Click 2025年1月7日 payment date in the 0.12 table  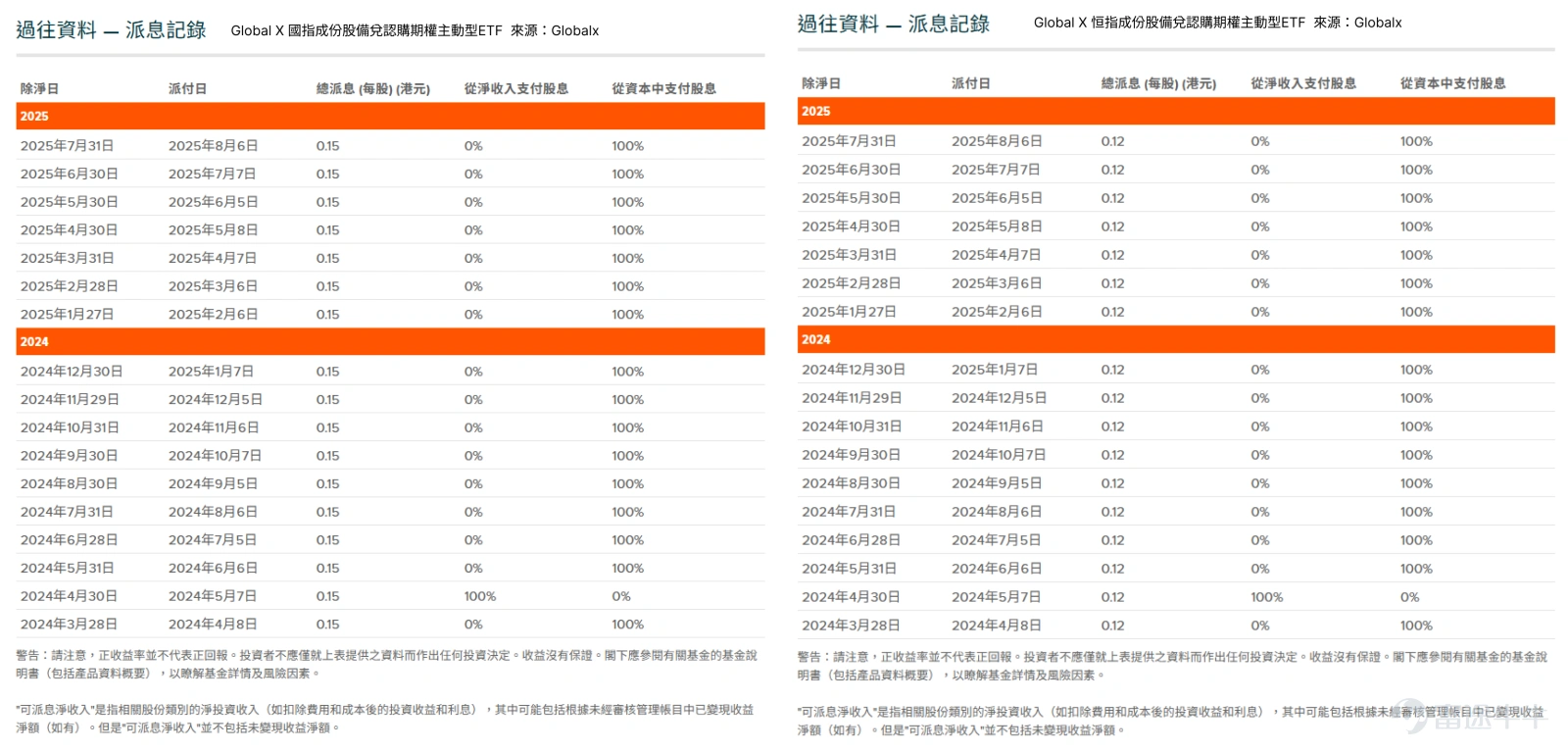(x=994, y=370)
